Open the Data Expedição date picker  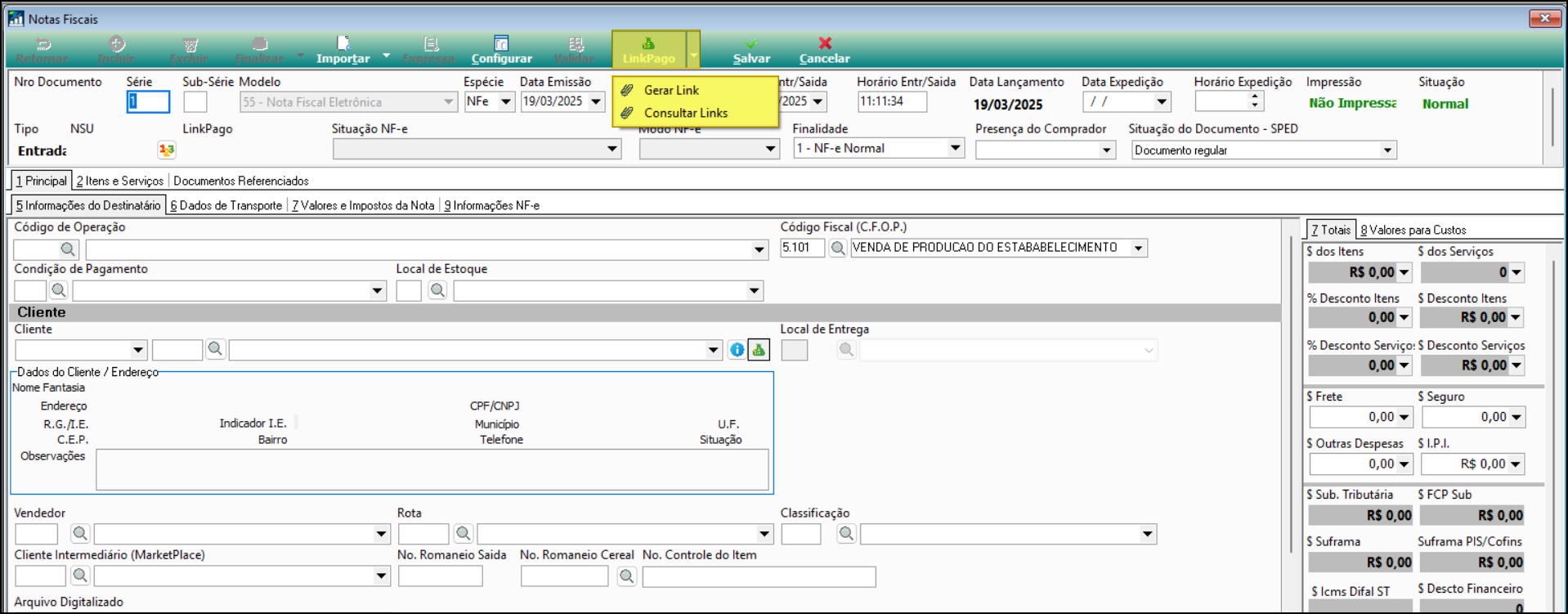pos(1162,101)
